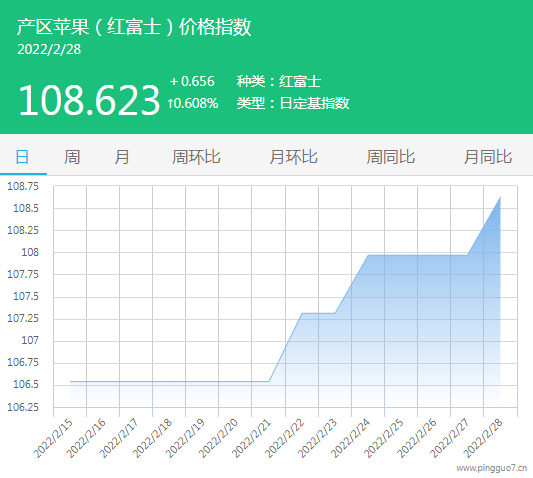Open the 月 monthly tab

coord(122,157)
